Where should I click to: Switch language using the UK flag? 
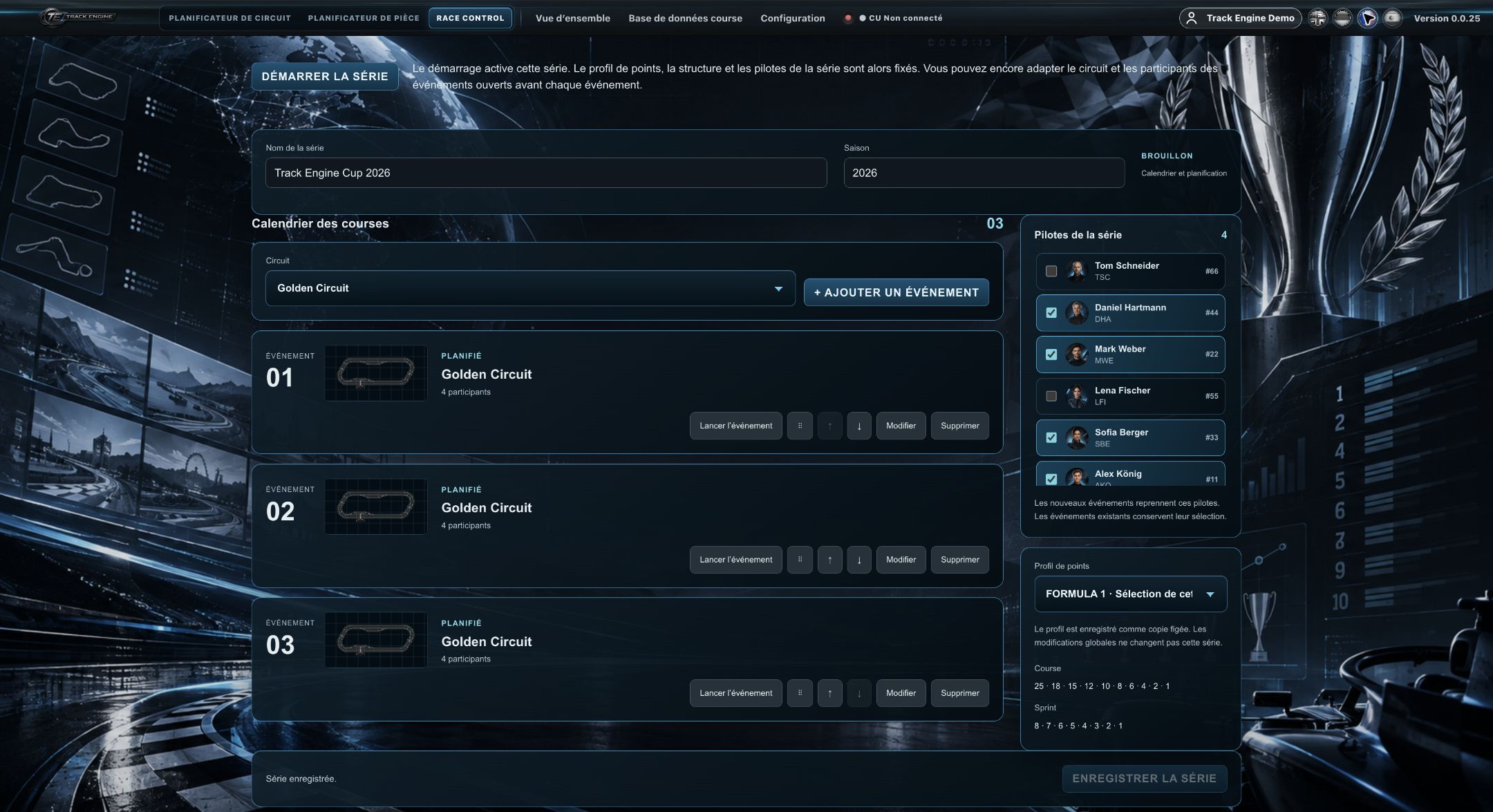coord(1318,18)
